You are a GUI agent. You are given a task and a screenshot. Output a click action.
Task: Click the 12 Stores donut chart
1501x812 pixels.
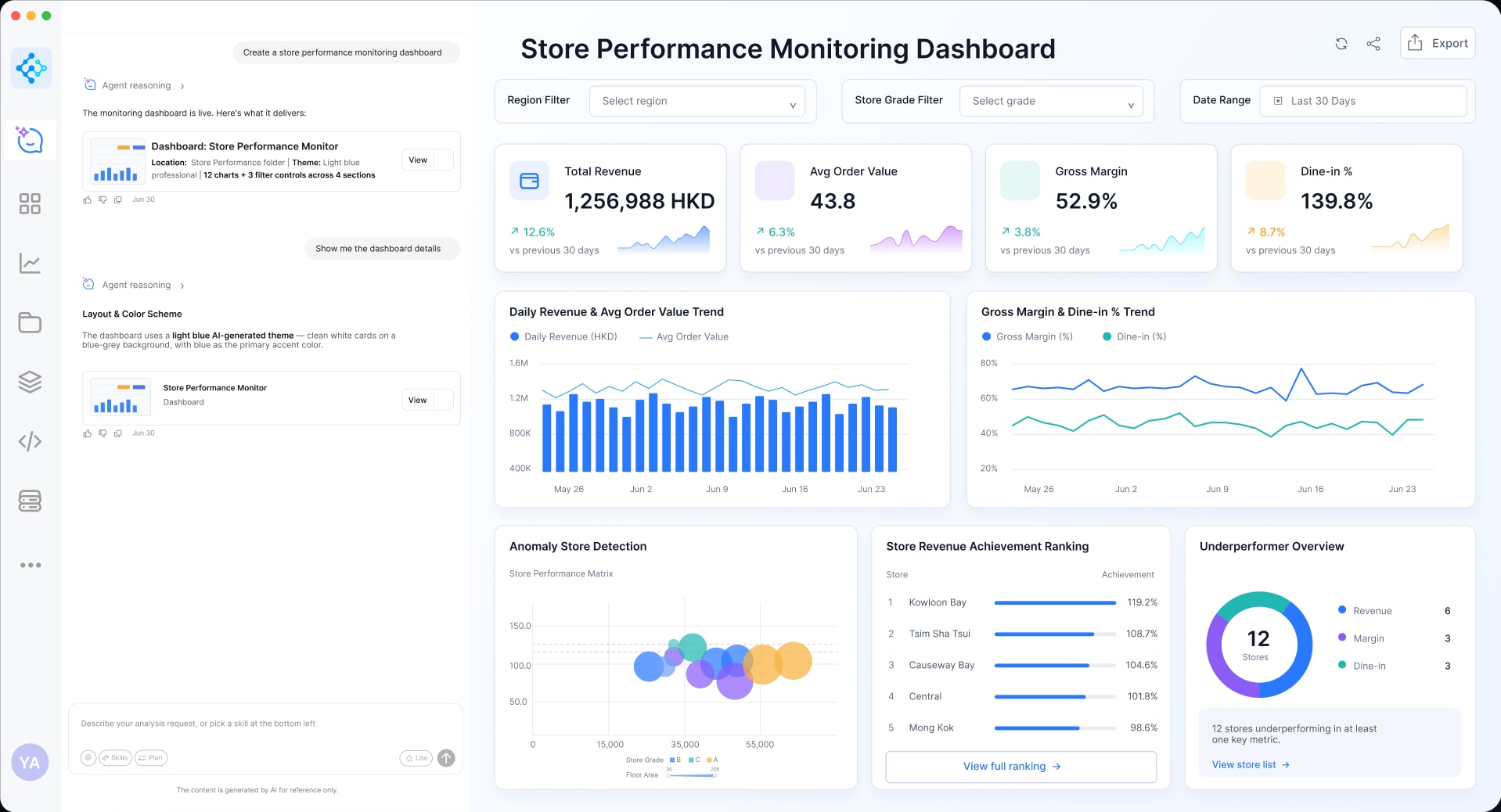point(1258,645)
